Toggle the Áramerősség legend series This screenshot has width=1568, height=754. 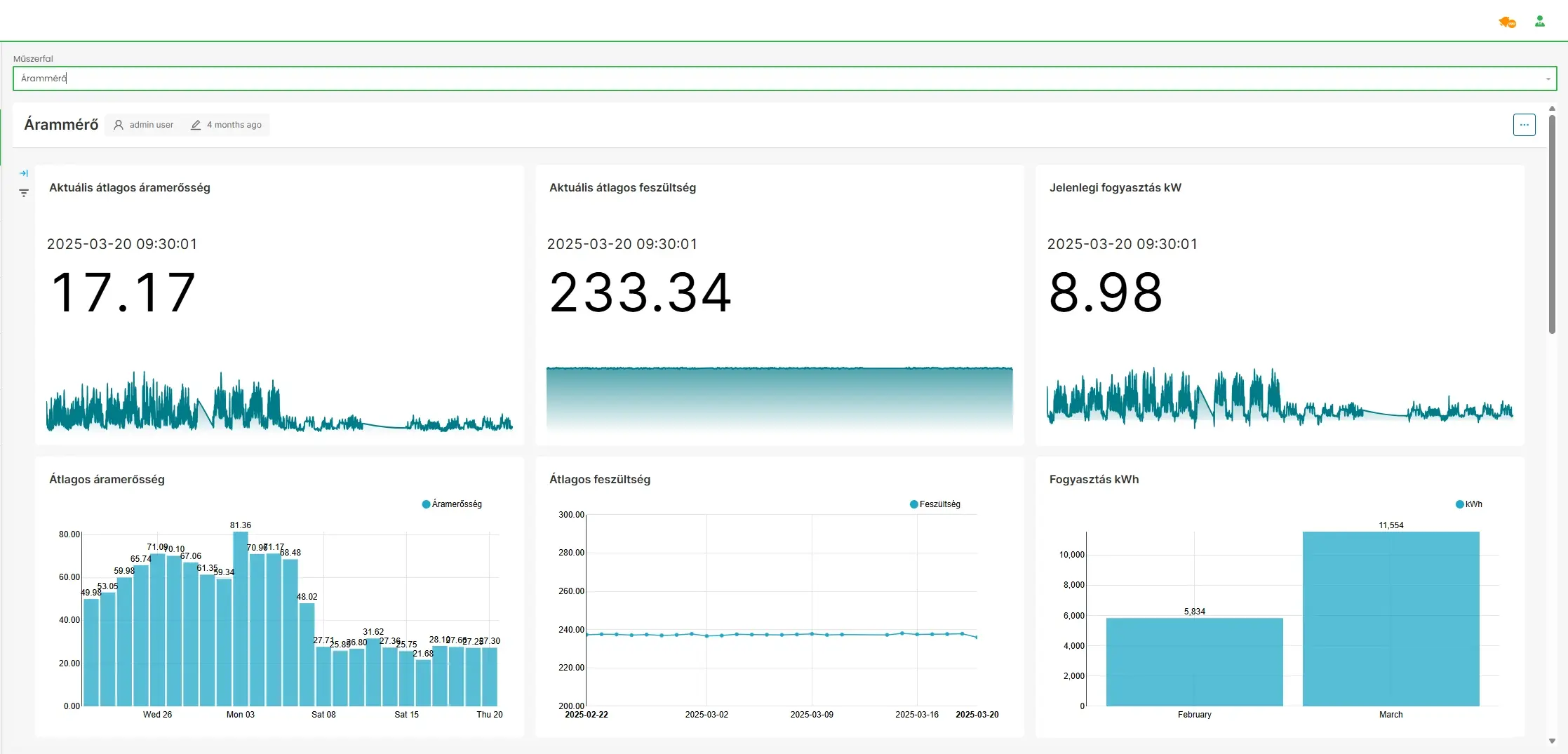[x=452, y=504]
